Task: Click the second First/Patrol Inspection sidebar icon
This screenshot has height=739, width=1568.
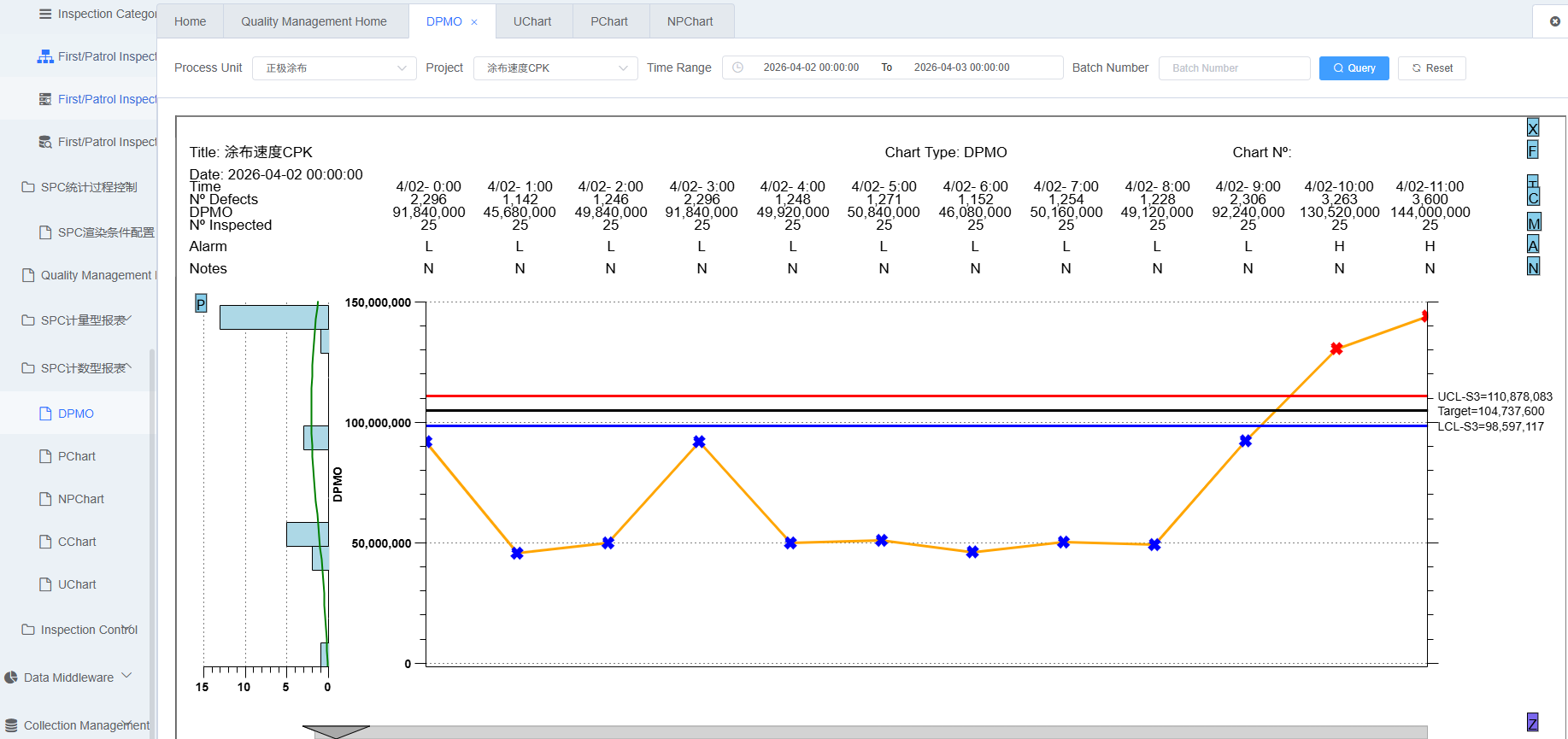Action: point(45,99)
